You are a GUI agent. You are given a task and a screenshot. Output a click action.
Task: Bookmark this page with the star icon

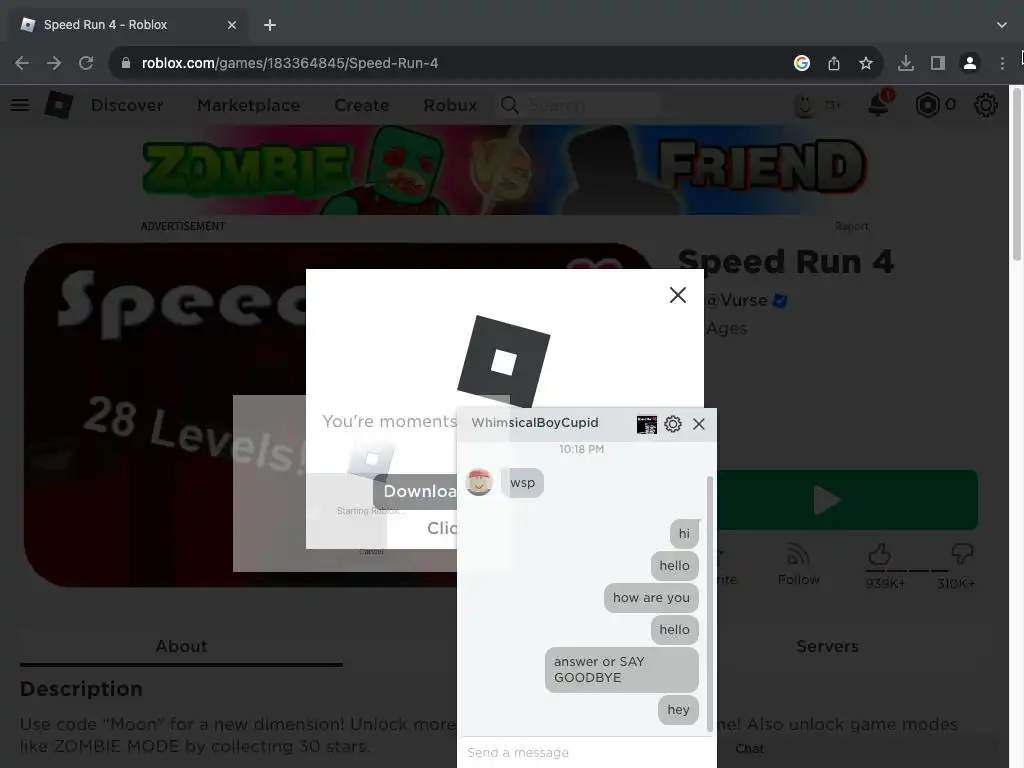point(865,63)
